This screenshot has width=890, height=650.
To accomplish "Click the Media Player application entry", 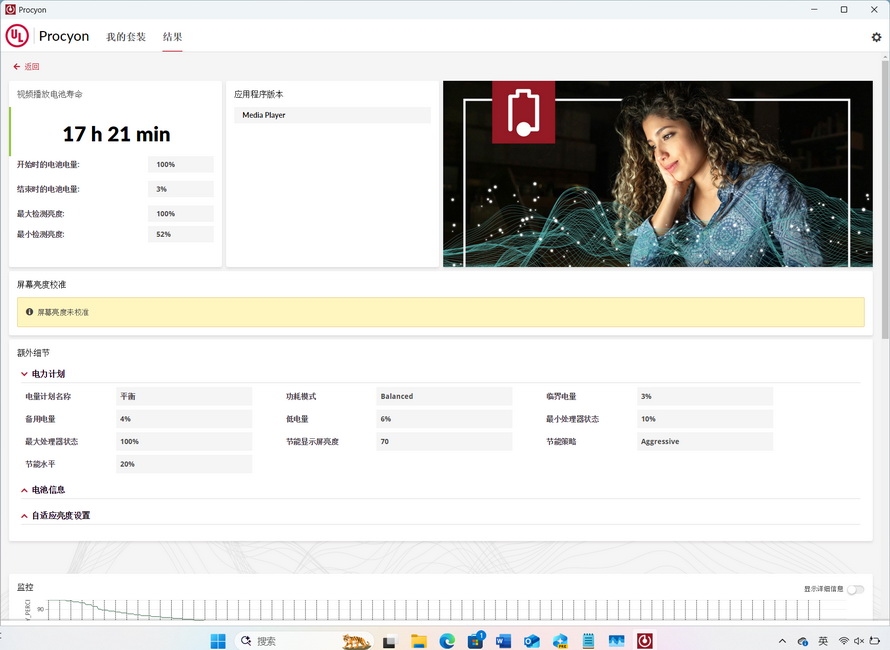I will click(264, 115).
